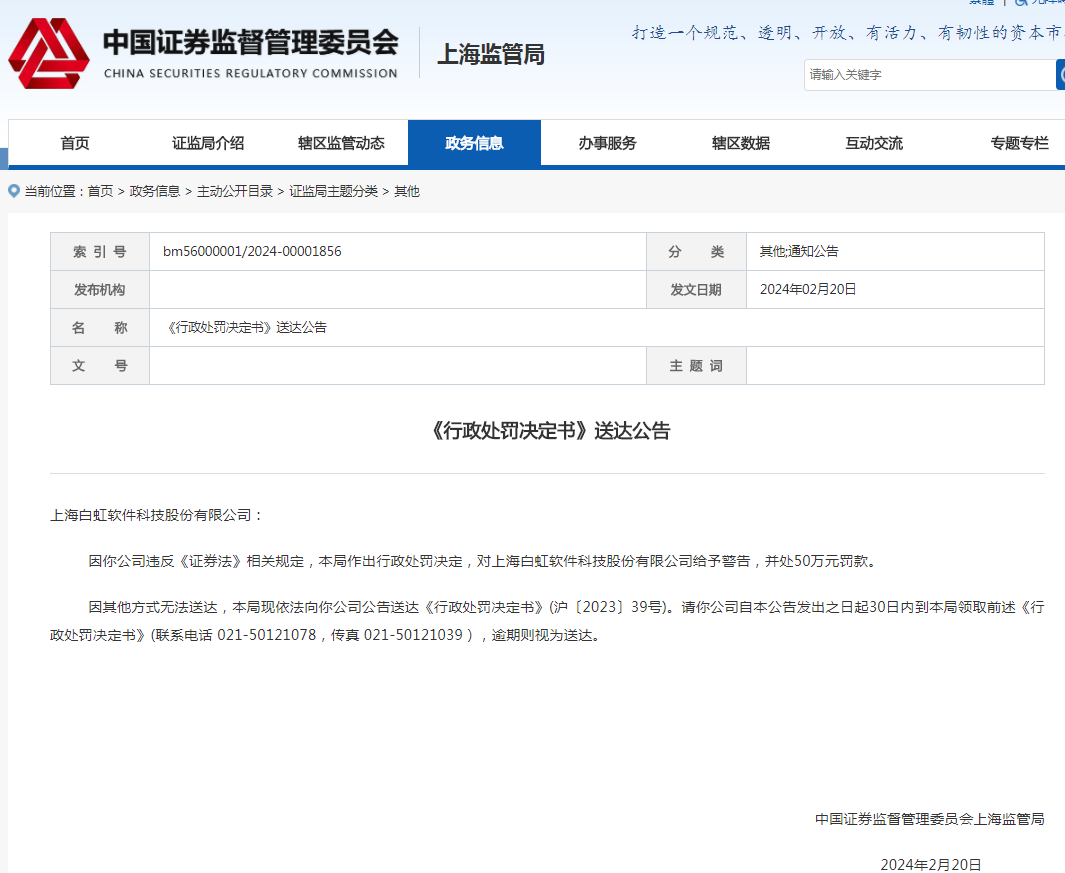Click 其他 at end of breadcrumb

pos(407,191)
